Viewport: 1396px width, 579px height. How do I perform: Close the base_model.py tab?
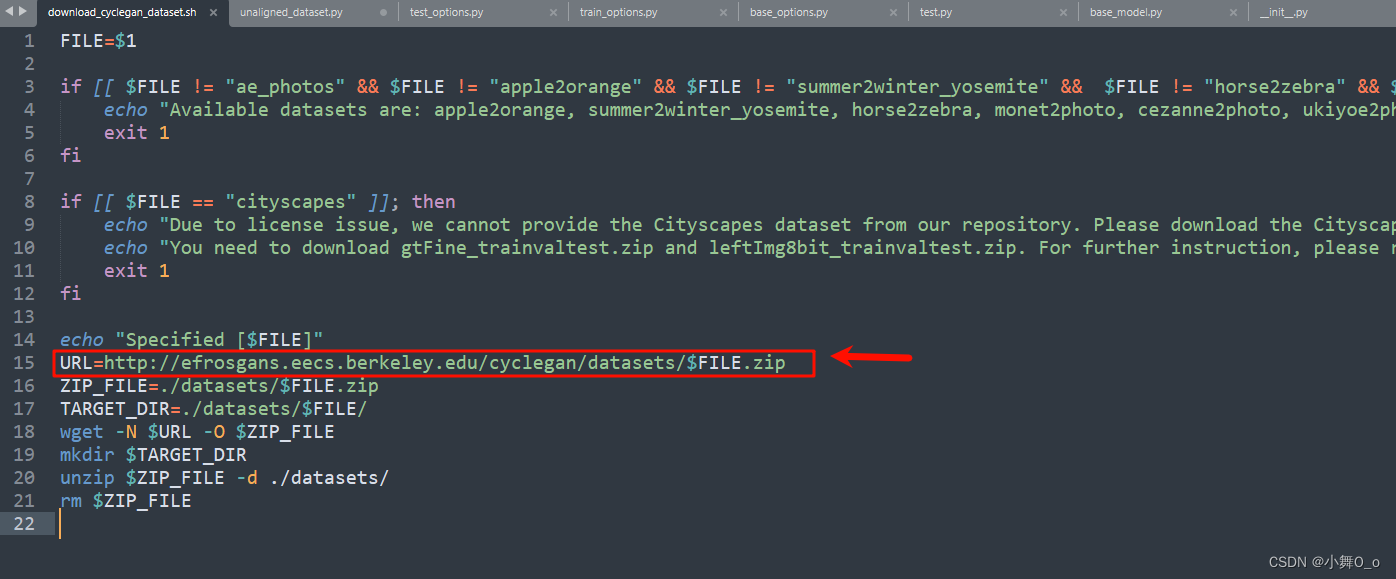coord(1233,13)
